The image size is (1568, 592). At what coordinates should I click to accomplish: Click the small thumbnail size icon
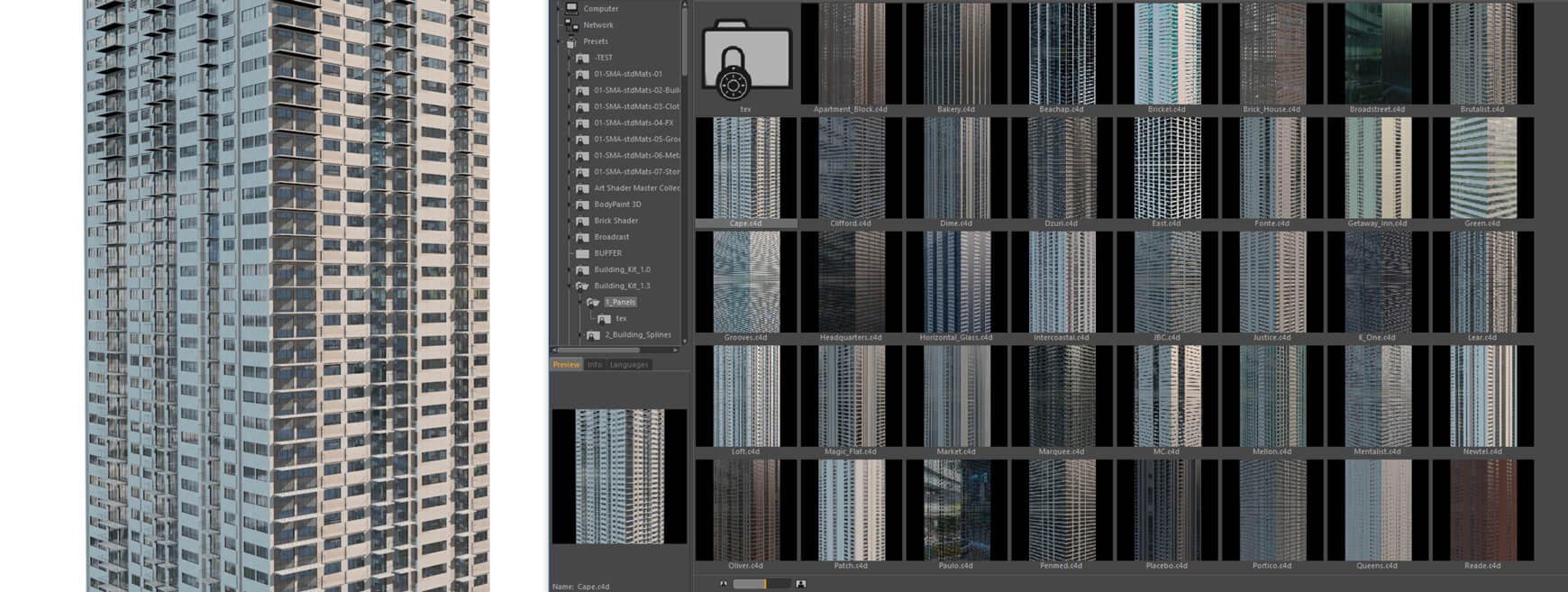click(723, 584)
